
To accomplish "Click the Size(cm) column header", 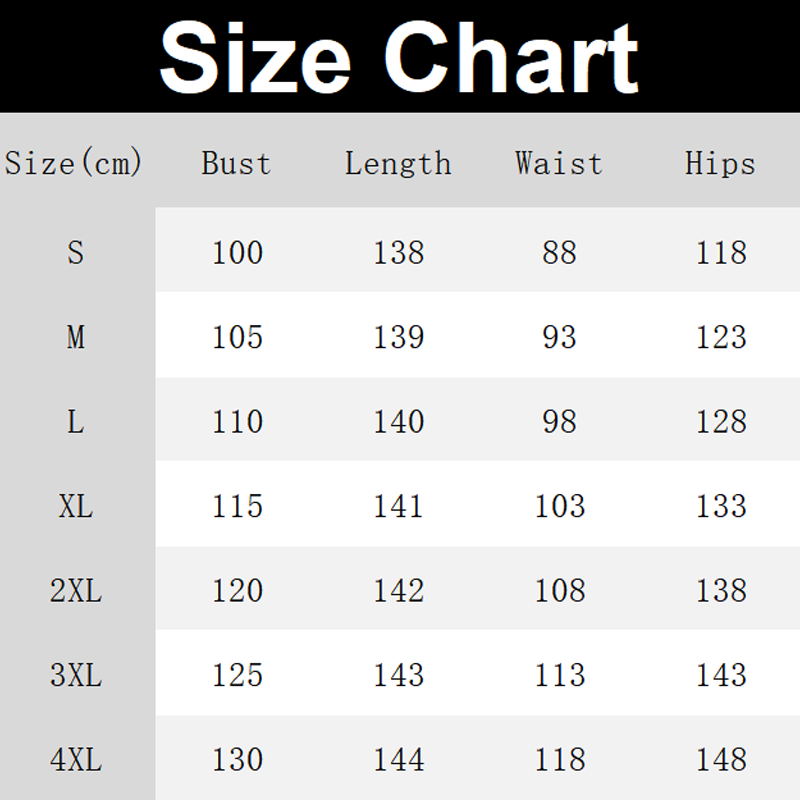I will (74, 163).
